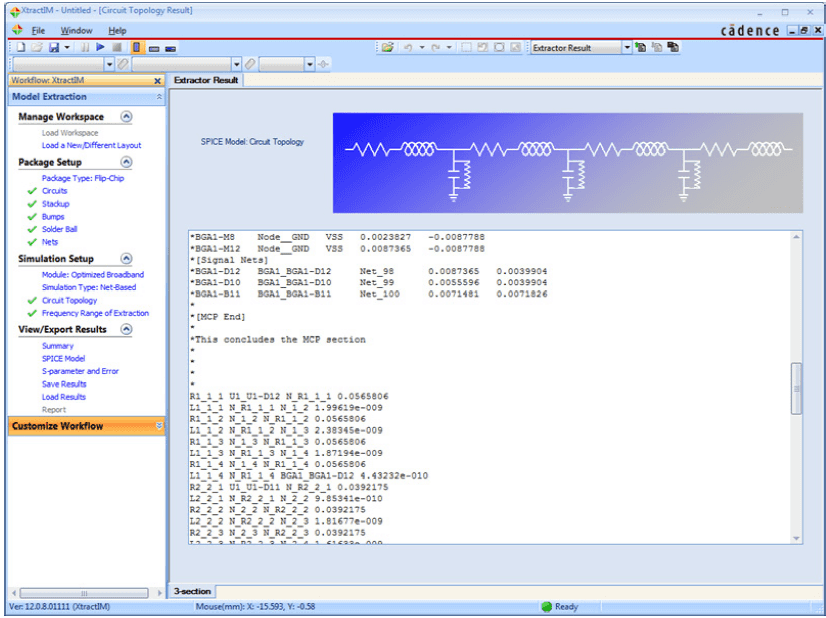Click the workflow panel horizontal scrollbar thumb
The width and height of the screenshot is (826, 618).
click(x=84, y=593)
